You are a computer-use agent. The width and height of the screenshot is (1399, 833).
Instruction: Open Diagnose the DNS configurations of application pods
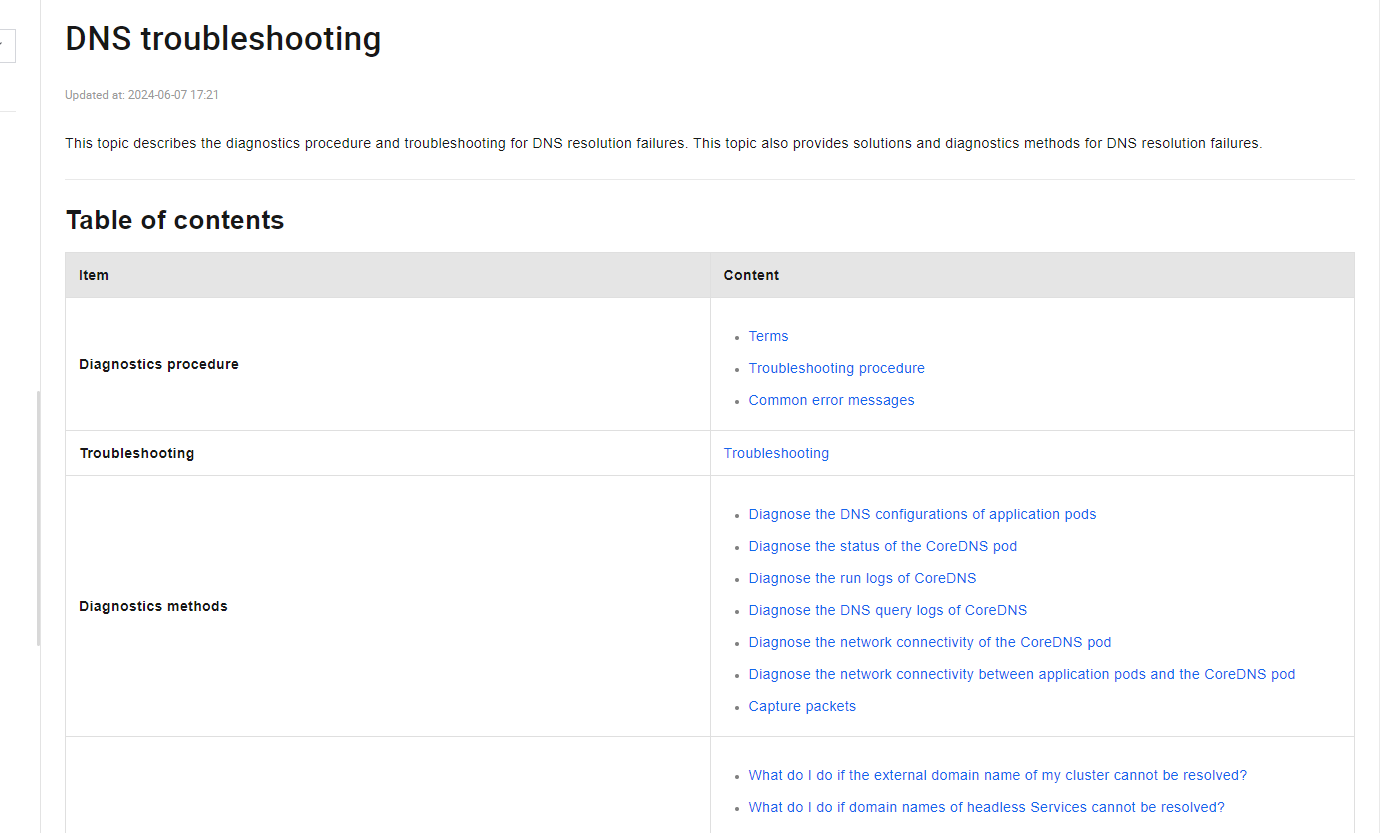pyautogui.click(x=922, y=514)
